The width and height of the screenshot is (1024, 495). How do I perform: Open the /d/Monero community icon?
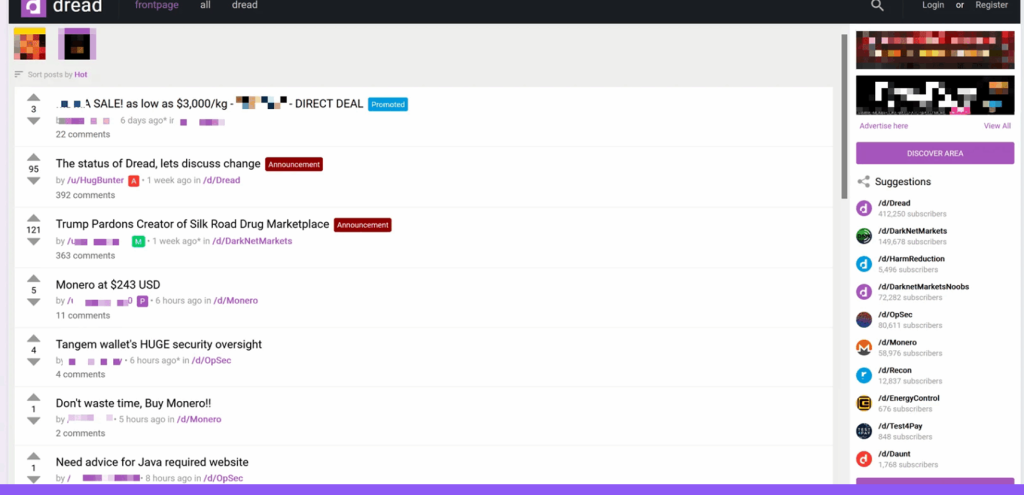click(864, 347)
